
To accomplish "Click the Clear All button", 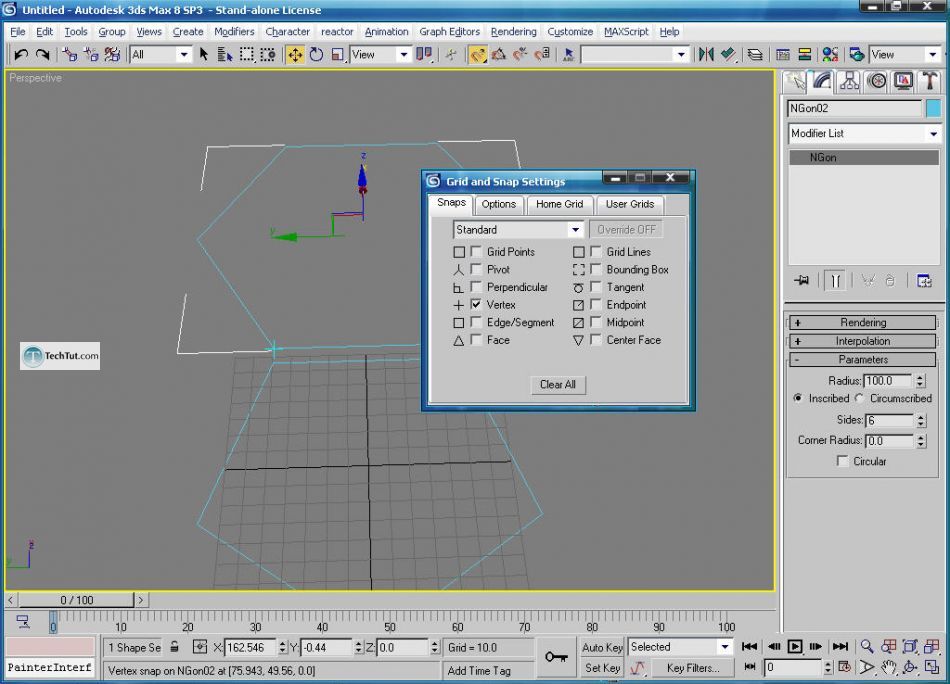I will (557, 385).
